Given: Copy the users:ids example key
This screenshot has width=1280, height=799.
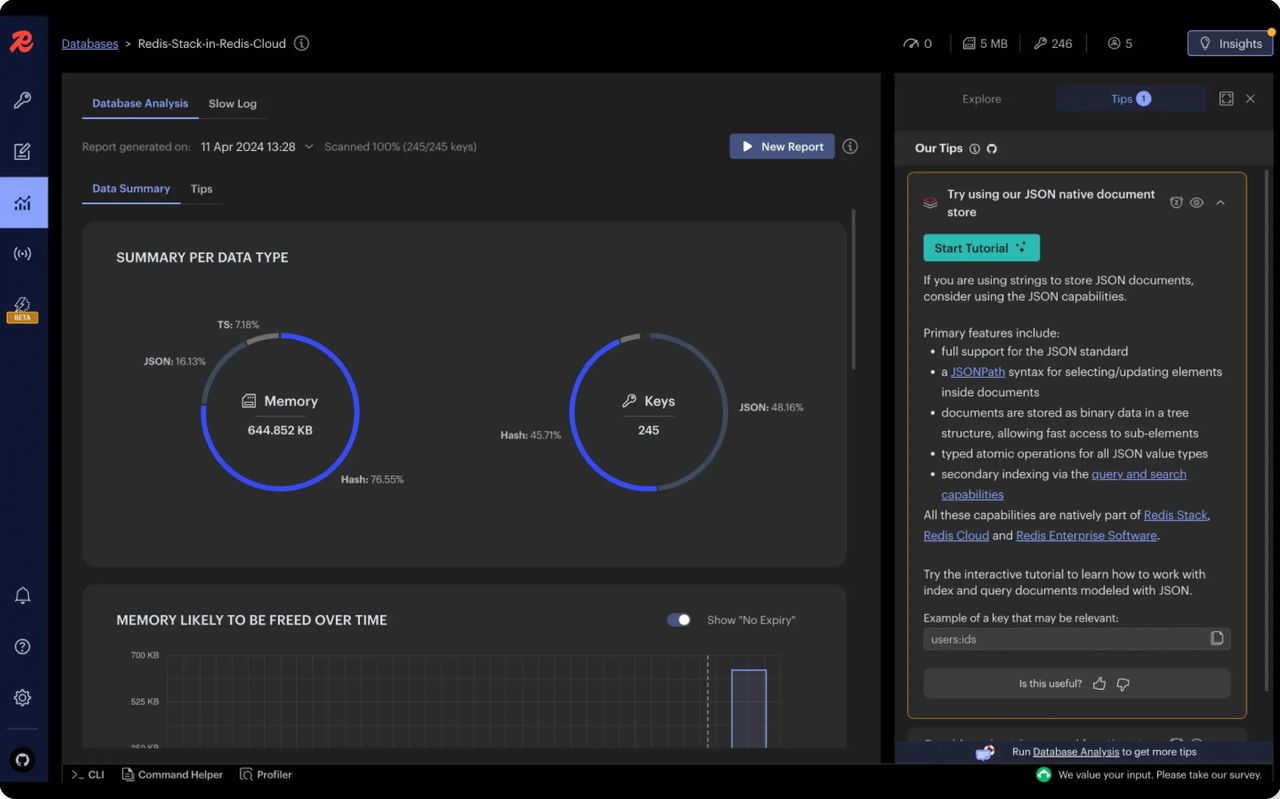Looking at the screenshot, I should [1216, 639].
